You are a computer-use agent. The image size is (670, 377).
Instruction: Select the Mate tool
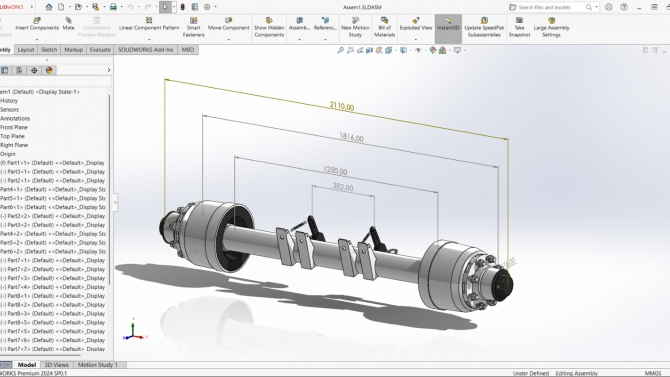pyautogui.click(x=68, y=24)
